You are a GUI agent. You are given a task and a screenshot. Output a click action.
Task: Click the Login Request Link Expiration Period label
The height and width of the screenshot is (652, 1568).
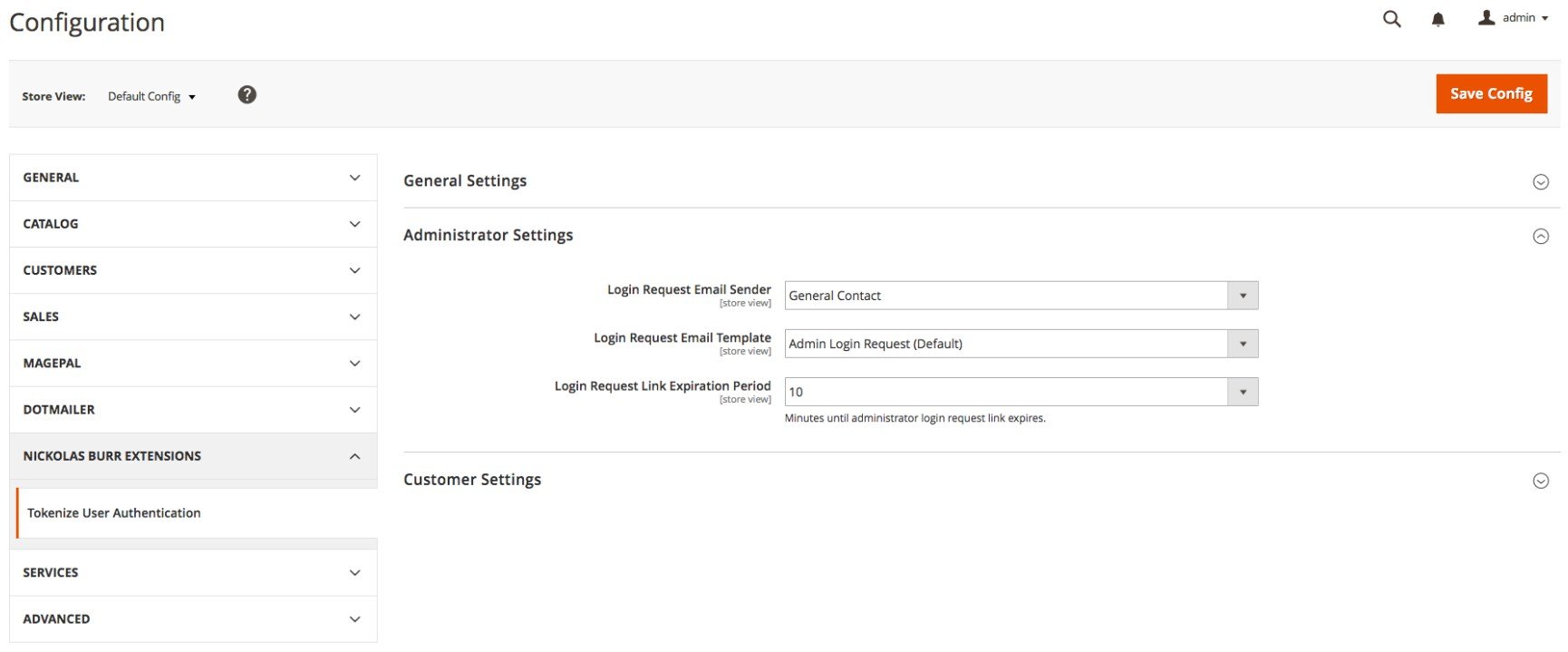[x=663, y=385]
